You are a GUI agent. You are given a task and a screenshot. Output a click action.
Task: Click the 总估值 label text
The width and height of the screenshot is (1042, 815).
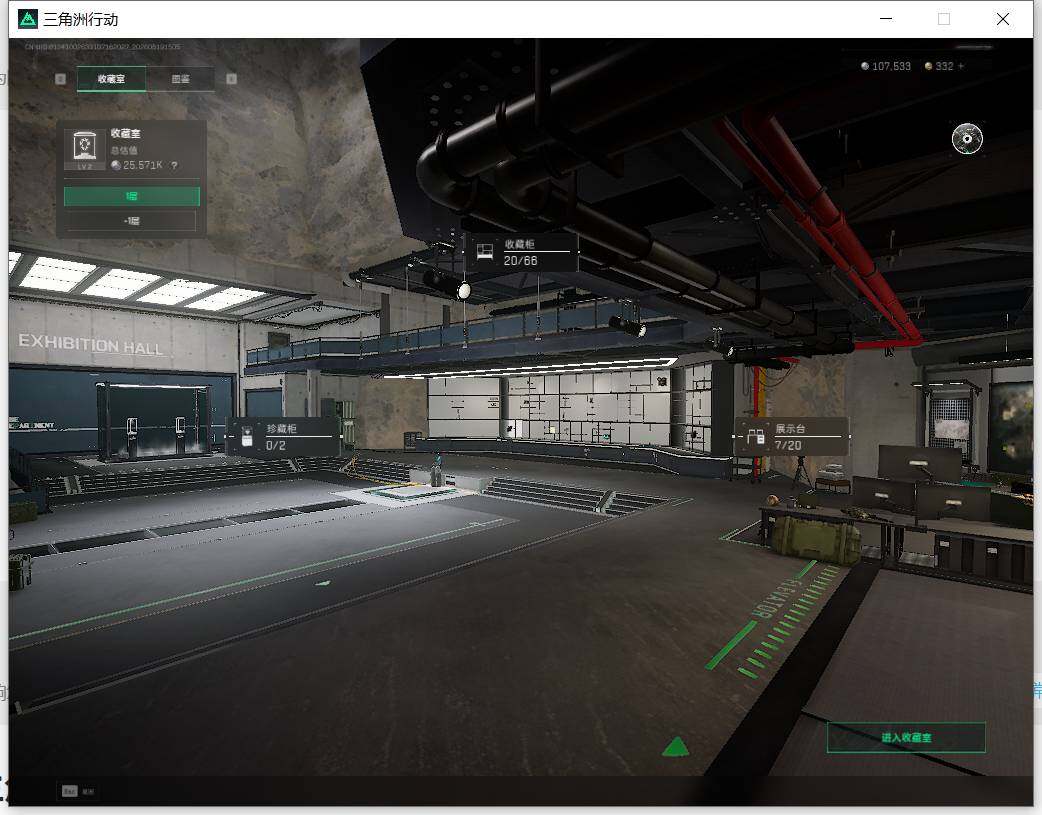[x=124, y=150]
